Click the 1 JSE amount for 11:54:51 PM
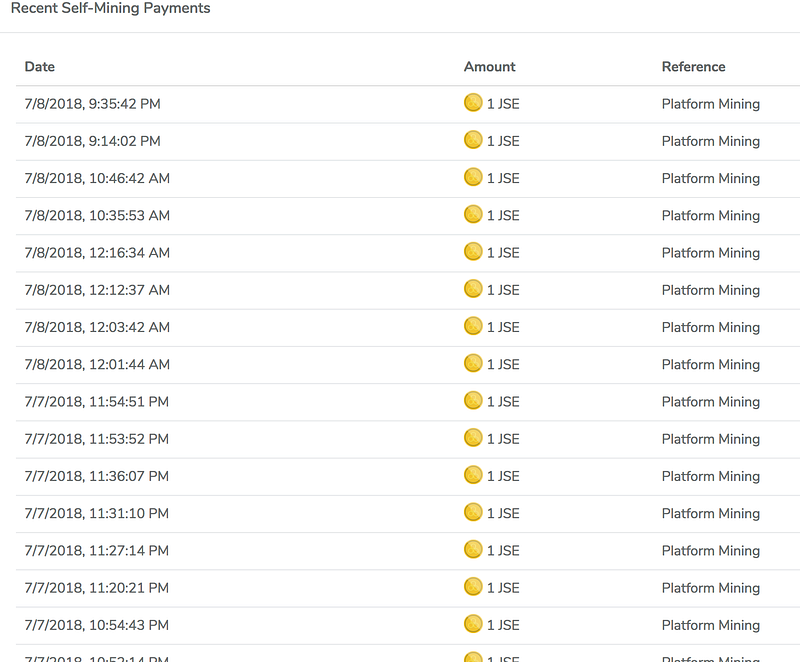This screenshot has width=800, height=662. tap(503, 402)
